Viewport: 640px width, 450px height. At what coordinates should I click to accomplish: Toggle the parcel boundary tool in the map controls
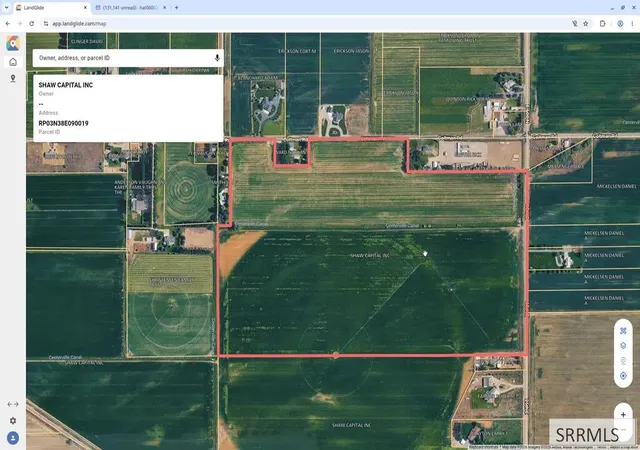point(623,331)
